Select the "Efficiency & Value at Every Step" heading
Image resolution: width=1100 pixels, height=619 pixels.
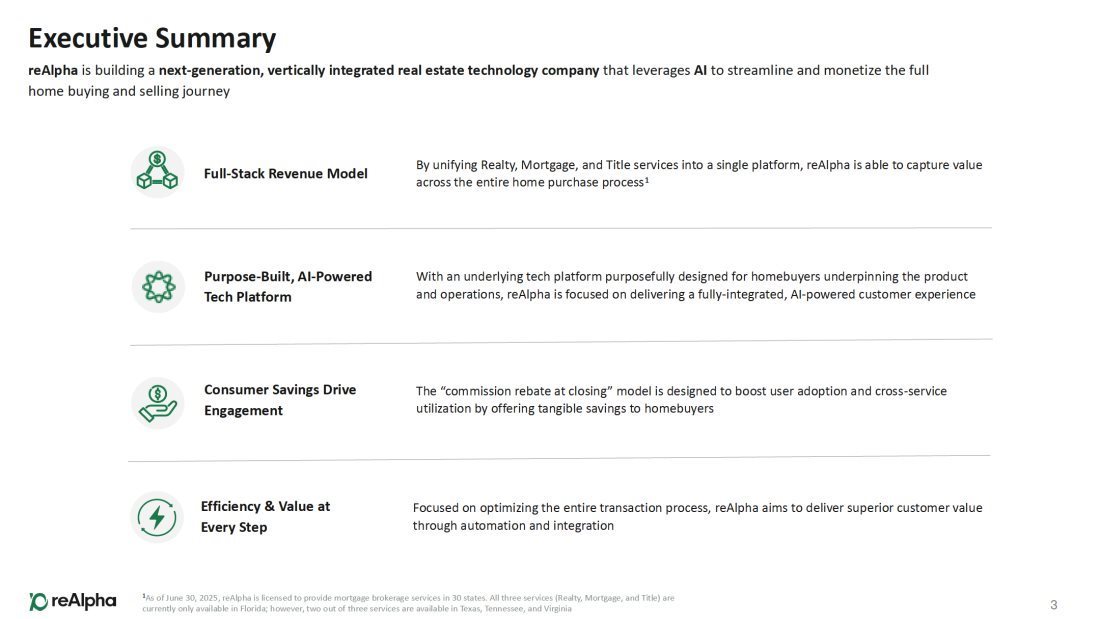[x=265, y=516]
